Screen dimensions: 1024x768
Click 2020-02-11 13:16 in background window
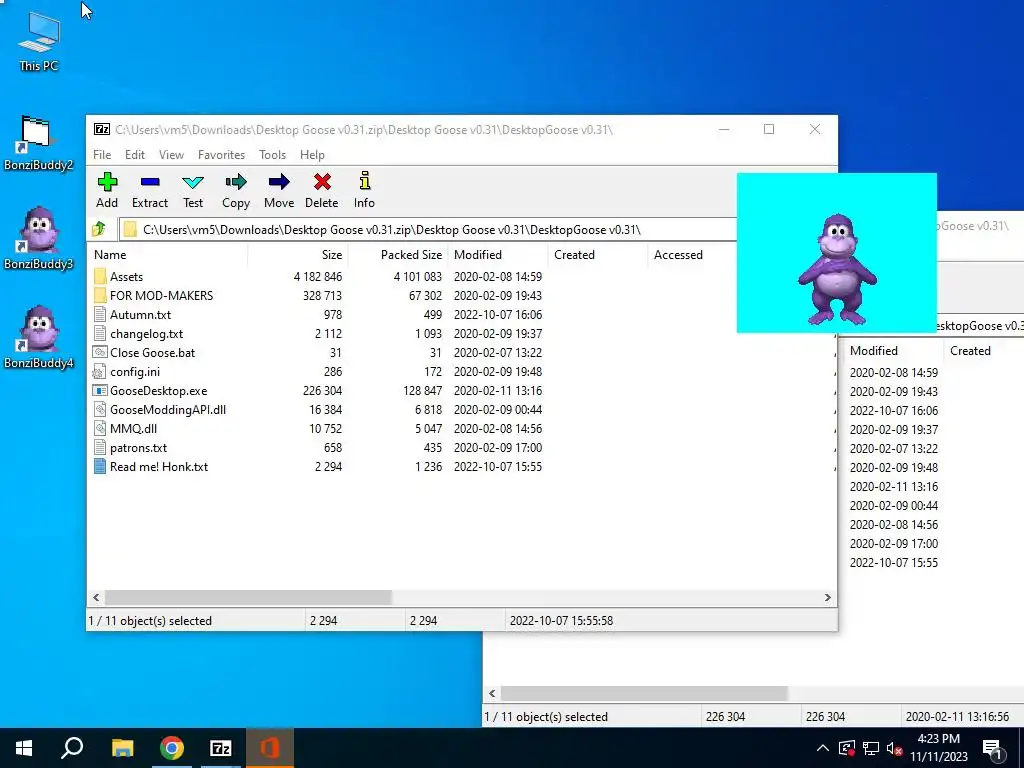click(893, 487)
